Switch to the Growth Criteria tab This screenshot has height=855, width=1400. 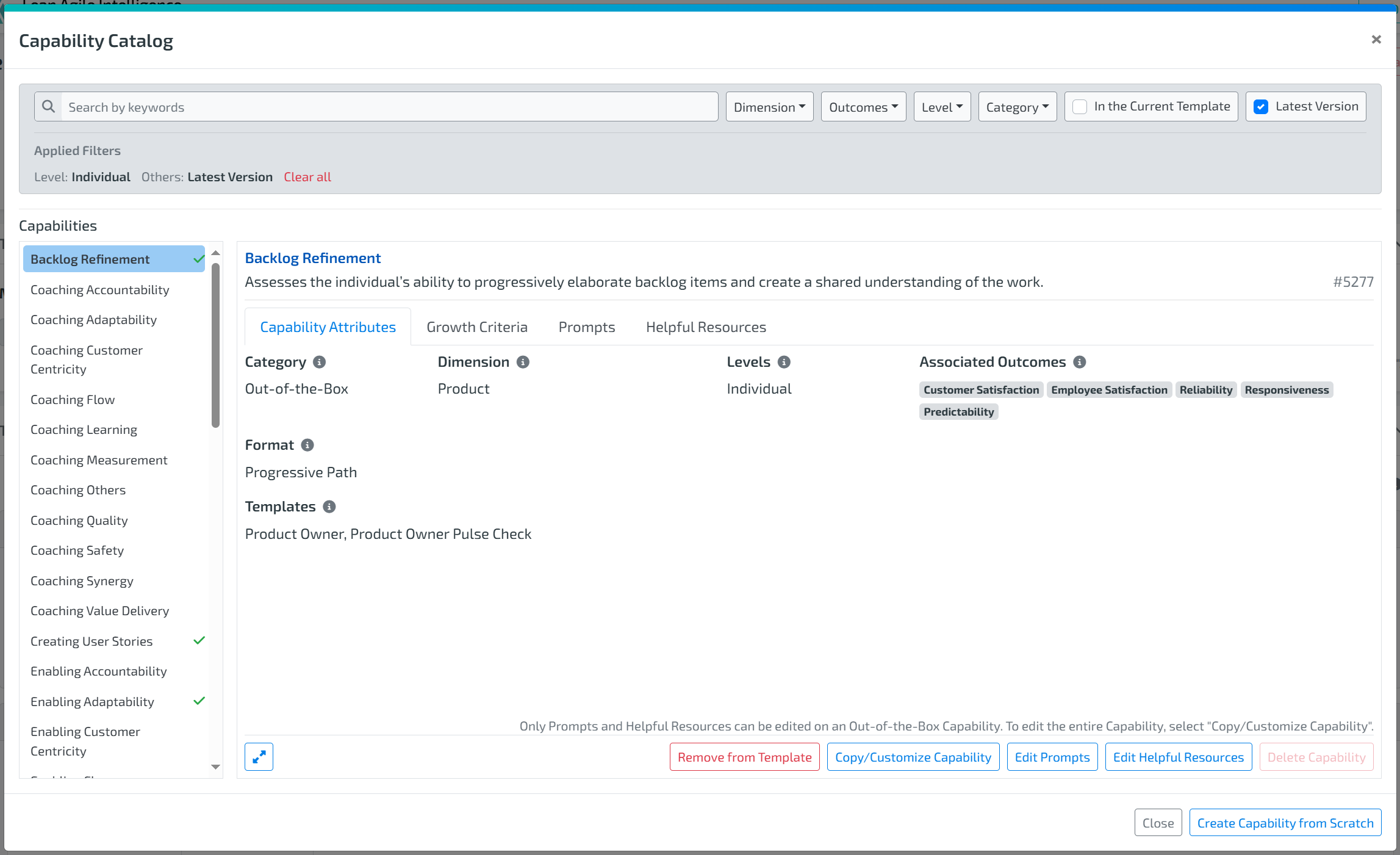pyautogui.click(x=476, y=327)
